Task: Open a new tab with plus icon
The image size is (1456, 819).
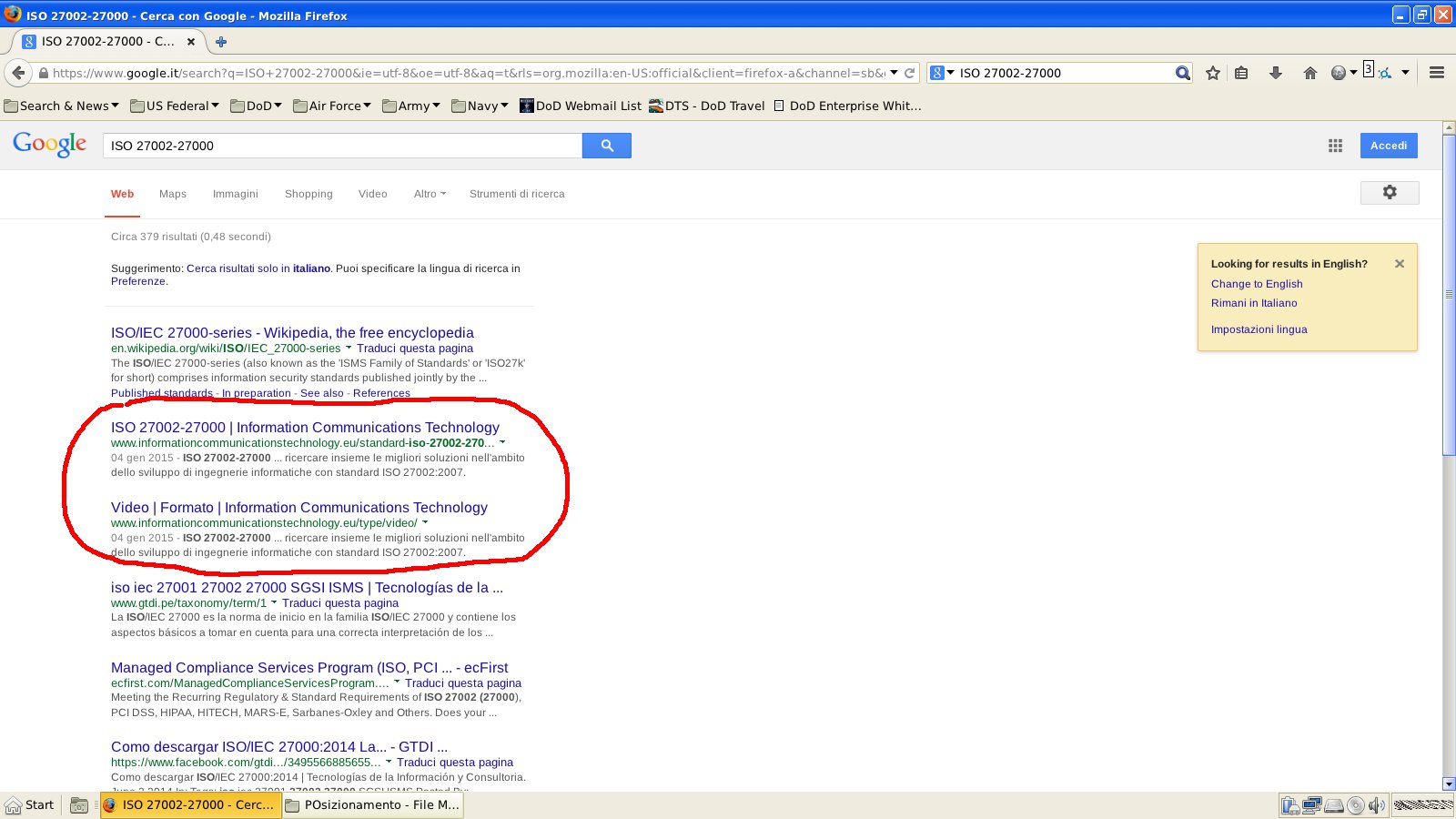Action: (x=221, y=41)
